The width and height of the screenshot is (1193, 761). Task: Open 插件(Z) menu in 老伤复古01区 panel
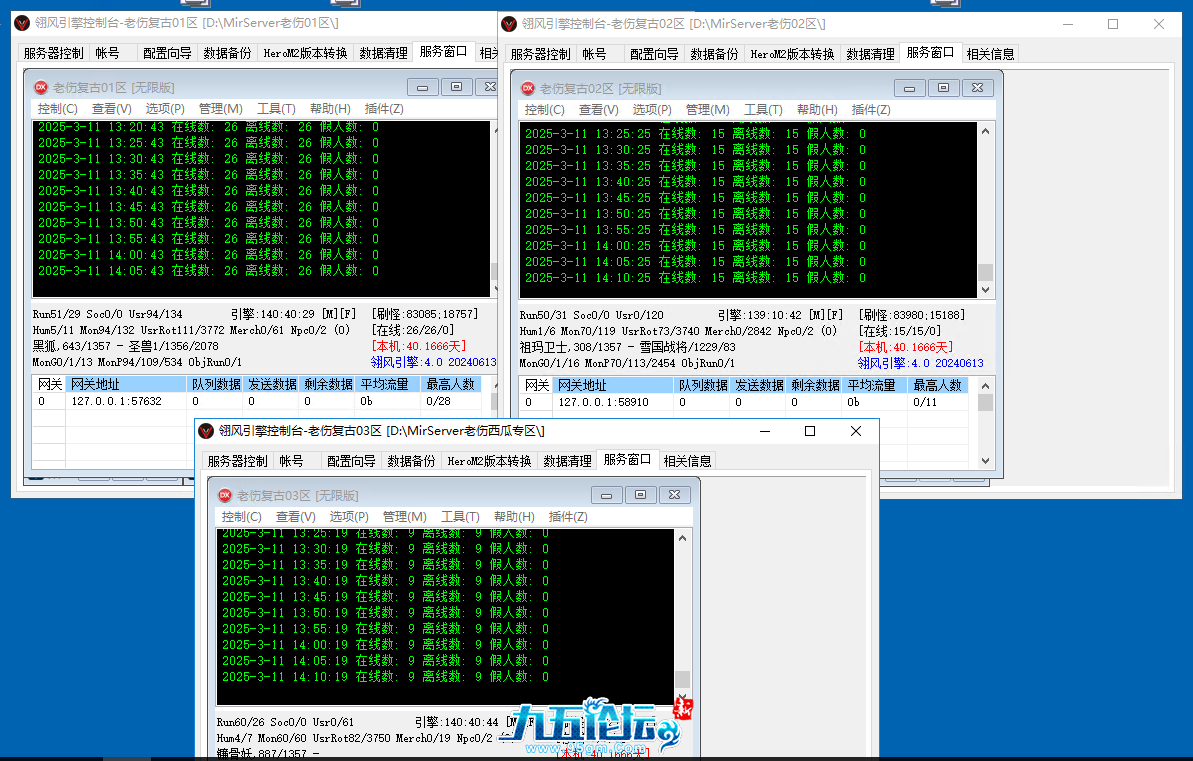coord(384,109)
